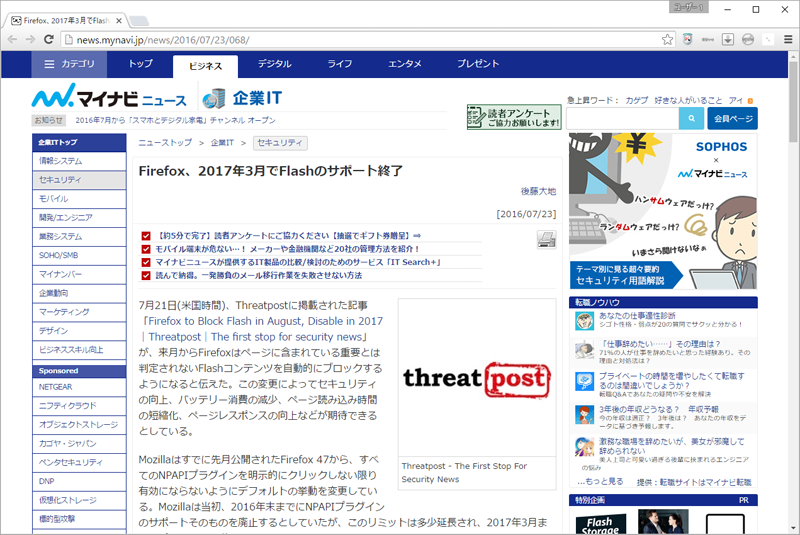Print the article with the printer icon

tap(546, 239)
